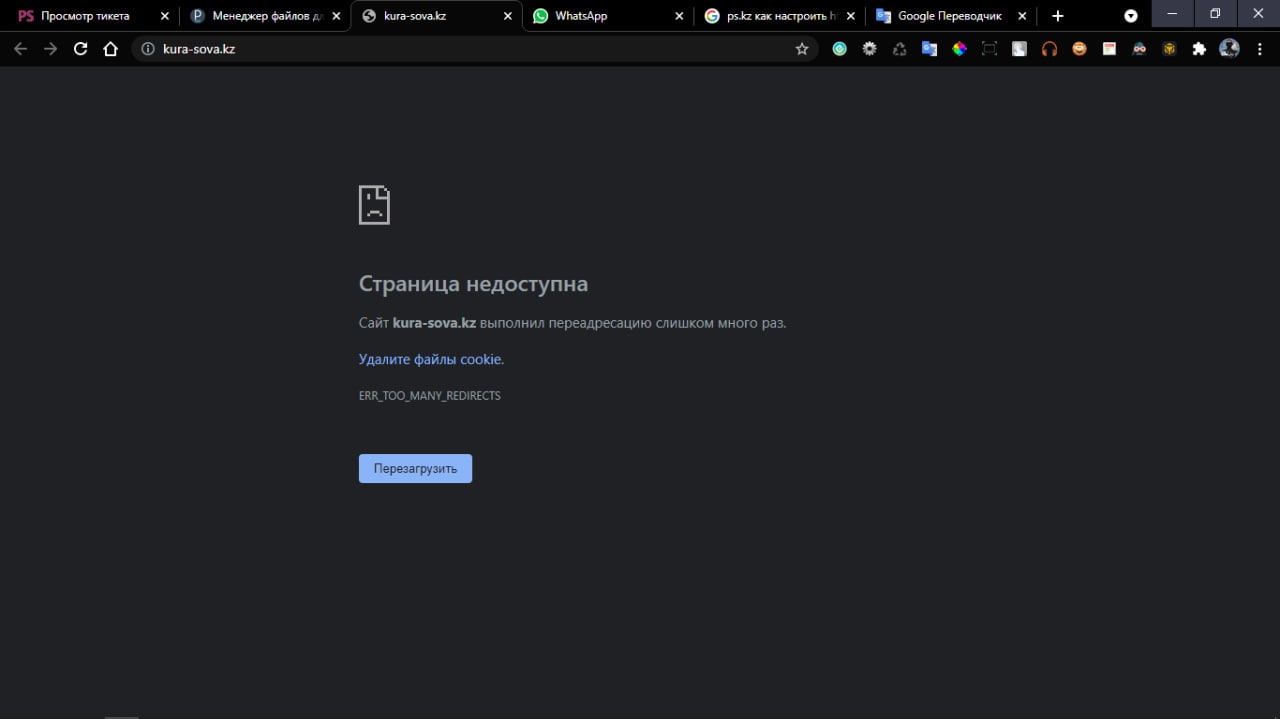
Task: Go back to the previous page
Action: 21,48
